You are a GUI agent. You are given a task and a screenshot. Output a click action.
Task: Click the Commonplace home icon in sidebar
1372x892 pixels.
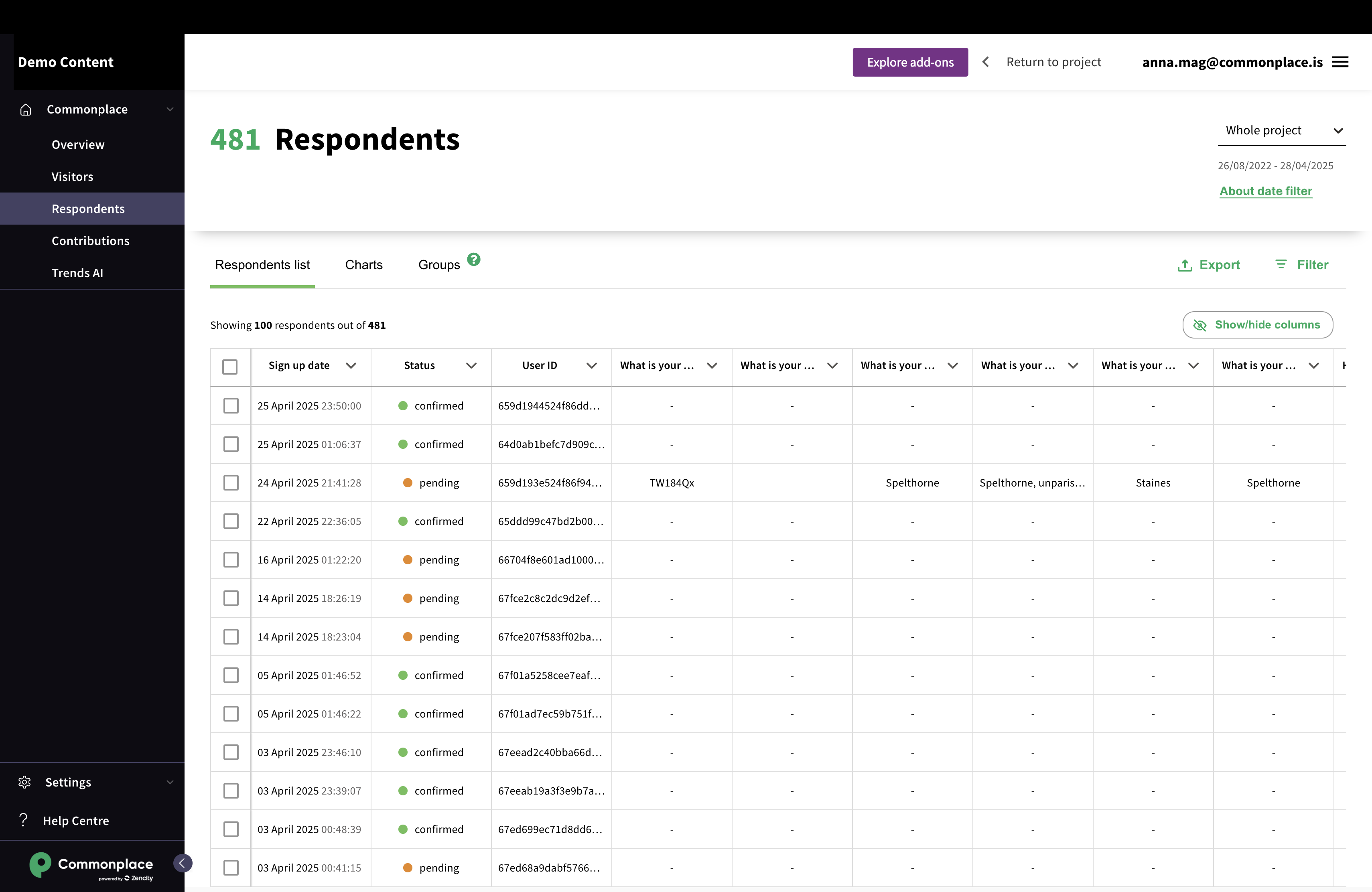25,109
